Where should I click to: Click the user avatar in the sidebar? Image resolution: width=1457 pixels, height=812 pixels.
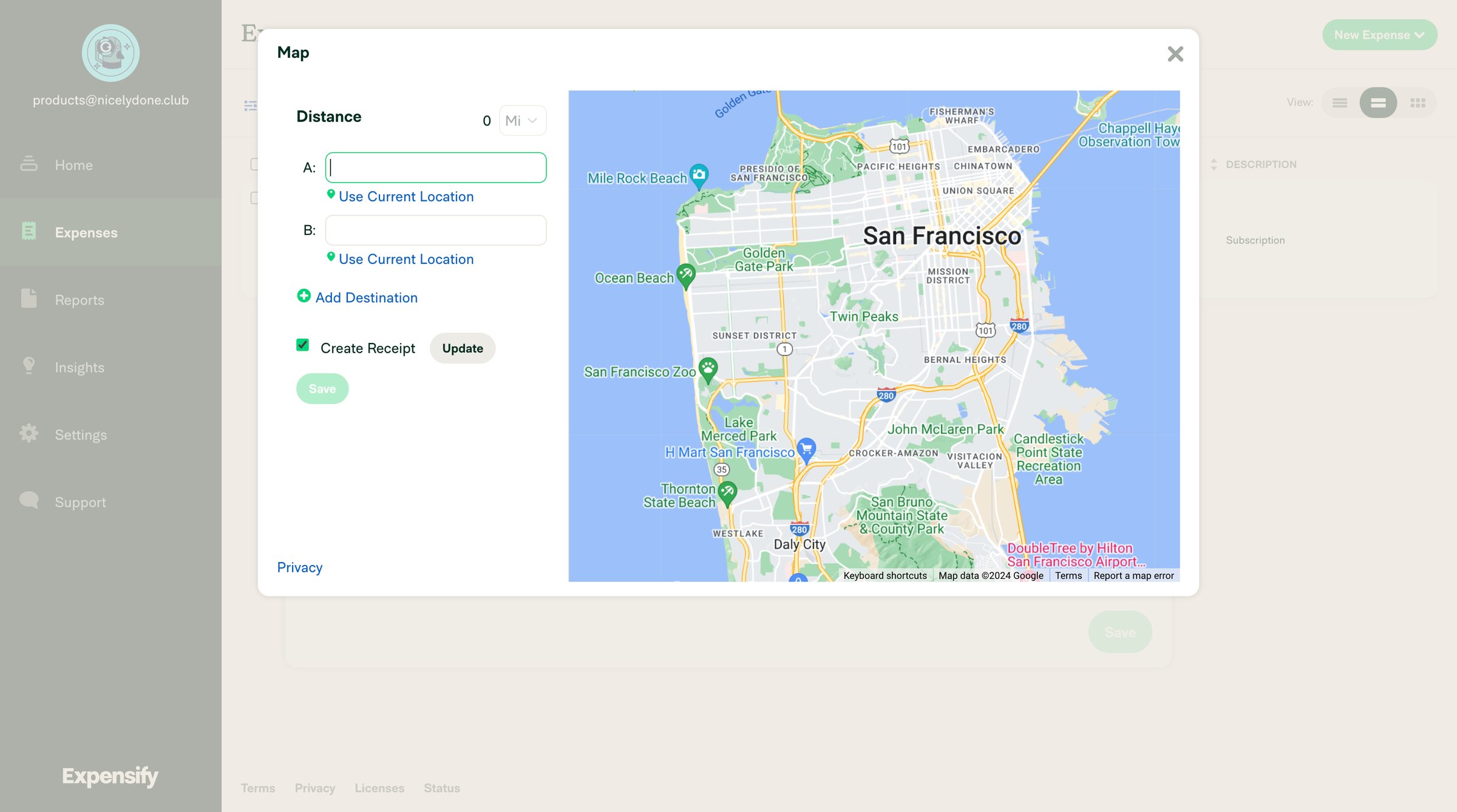coord(110,53)
